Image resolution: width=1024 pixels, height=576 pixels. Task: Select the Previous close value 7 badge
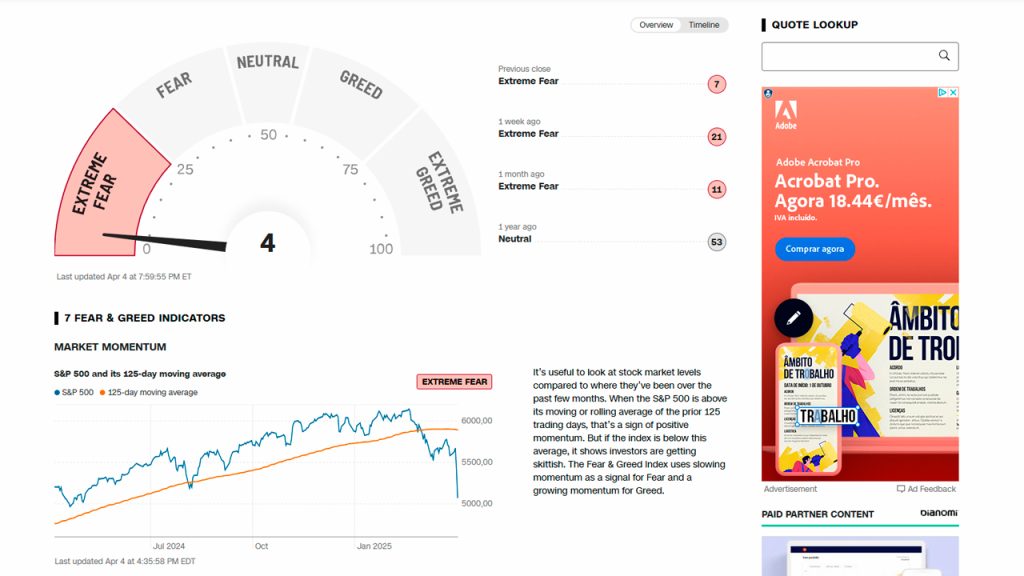[716, 84]
